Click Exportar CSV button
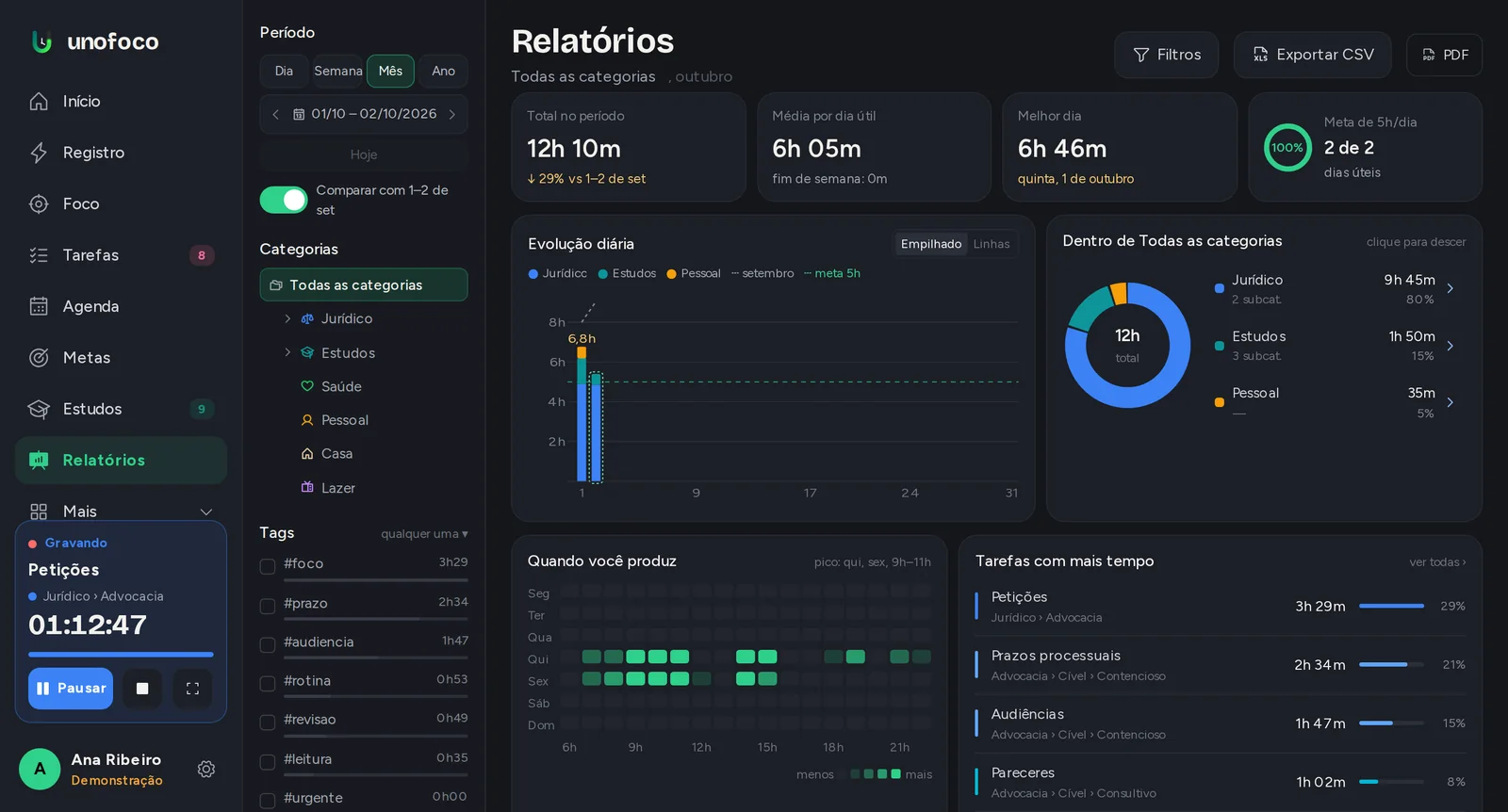 click(x=1313, y=55)
